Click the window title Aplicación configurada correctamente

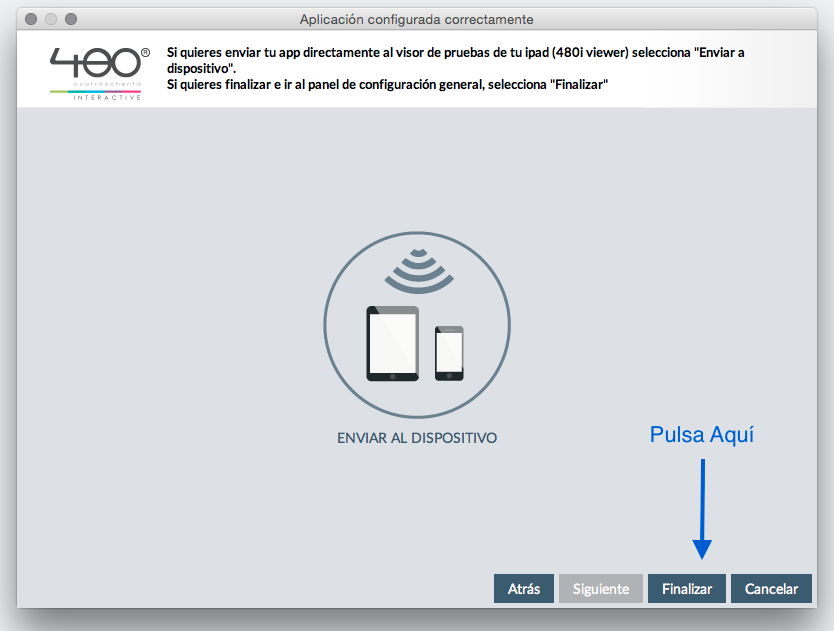pos(416,19)
